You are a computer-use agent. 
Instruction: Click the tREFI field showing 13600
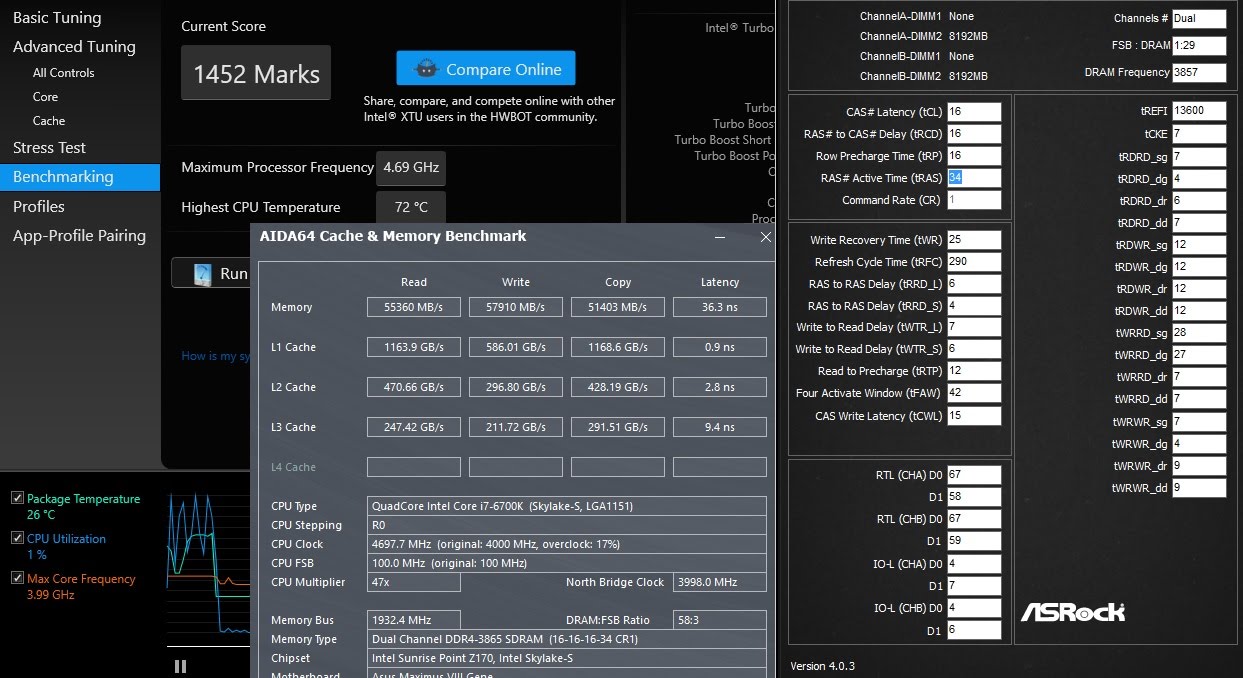(x=1199, y=111)
